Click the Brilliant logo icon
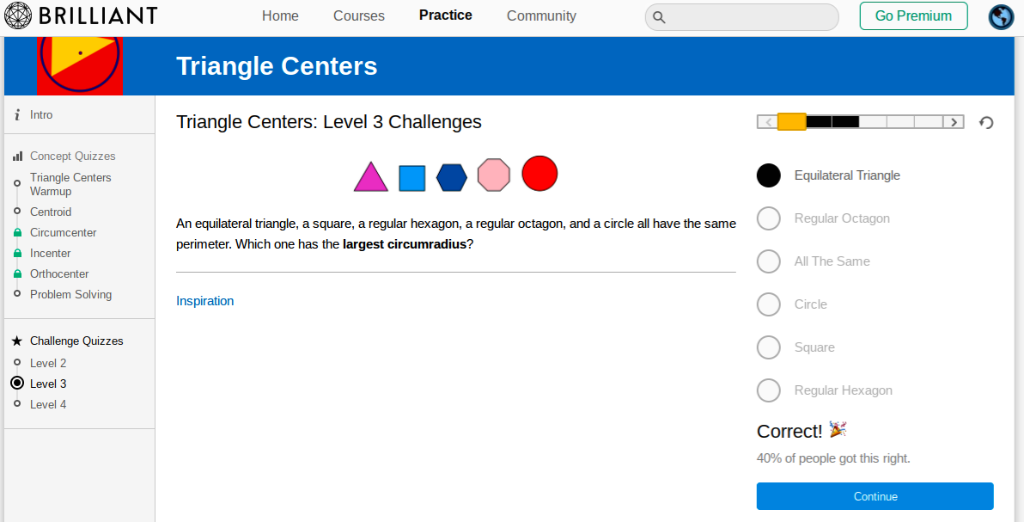1024x522 pixels. coord(20,16)
